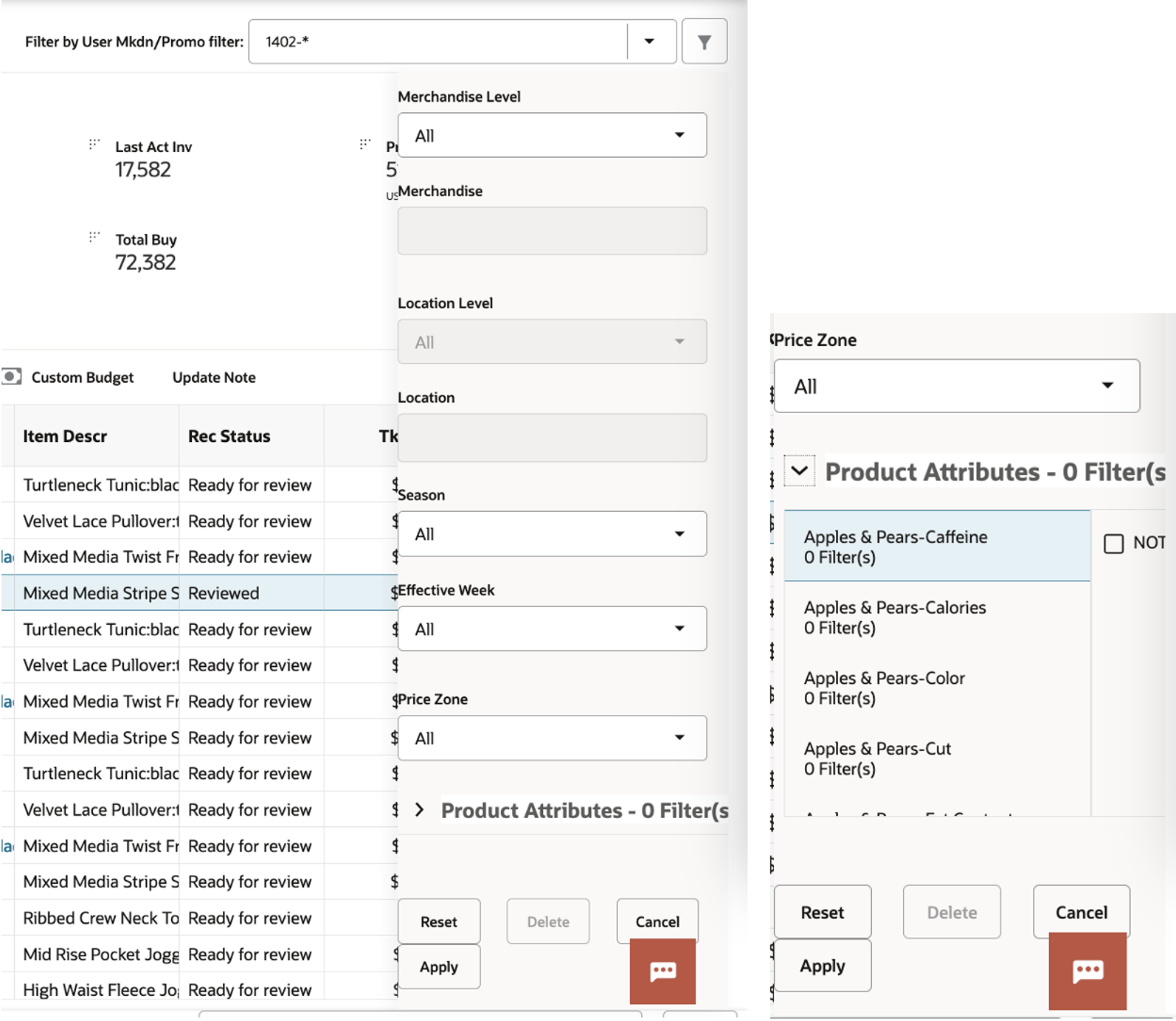Click Custom Budget label

83,377
